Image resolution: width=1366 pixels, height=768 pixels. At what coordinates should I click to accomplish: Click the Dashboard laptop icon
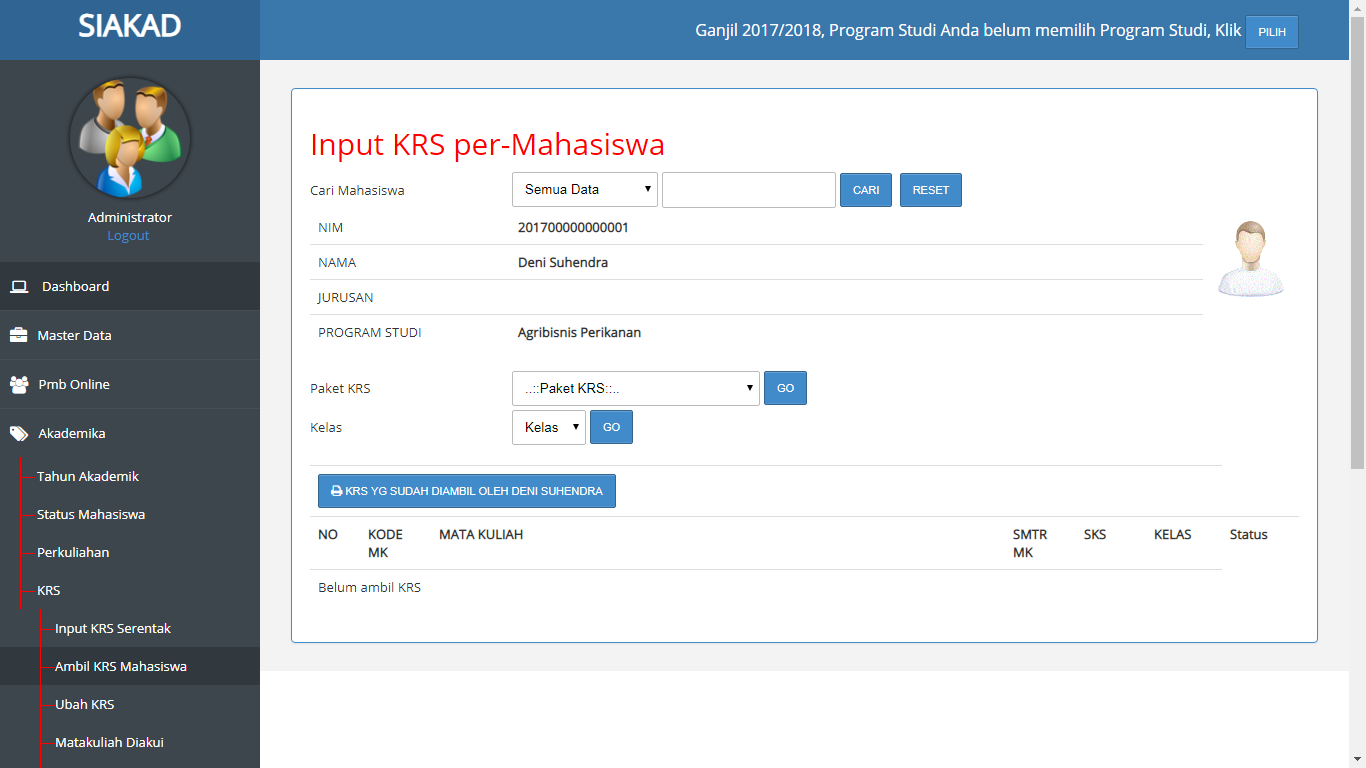tap(19, 287)
